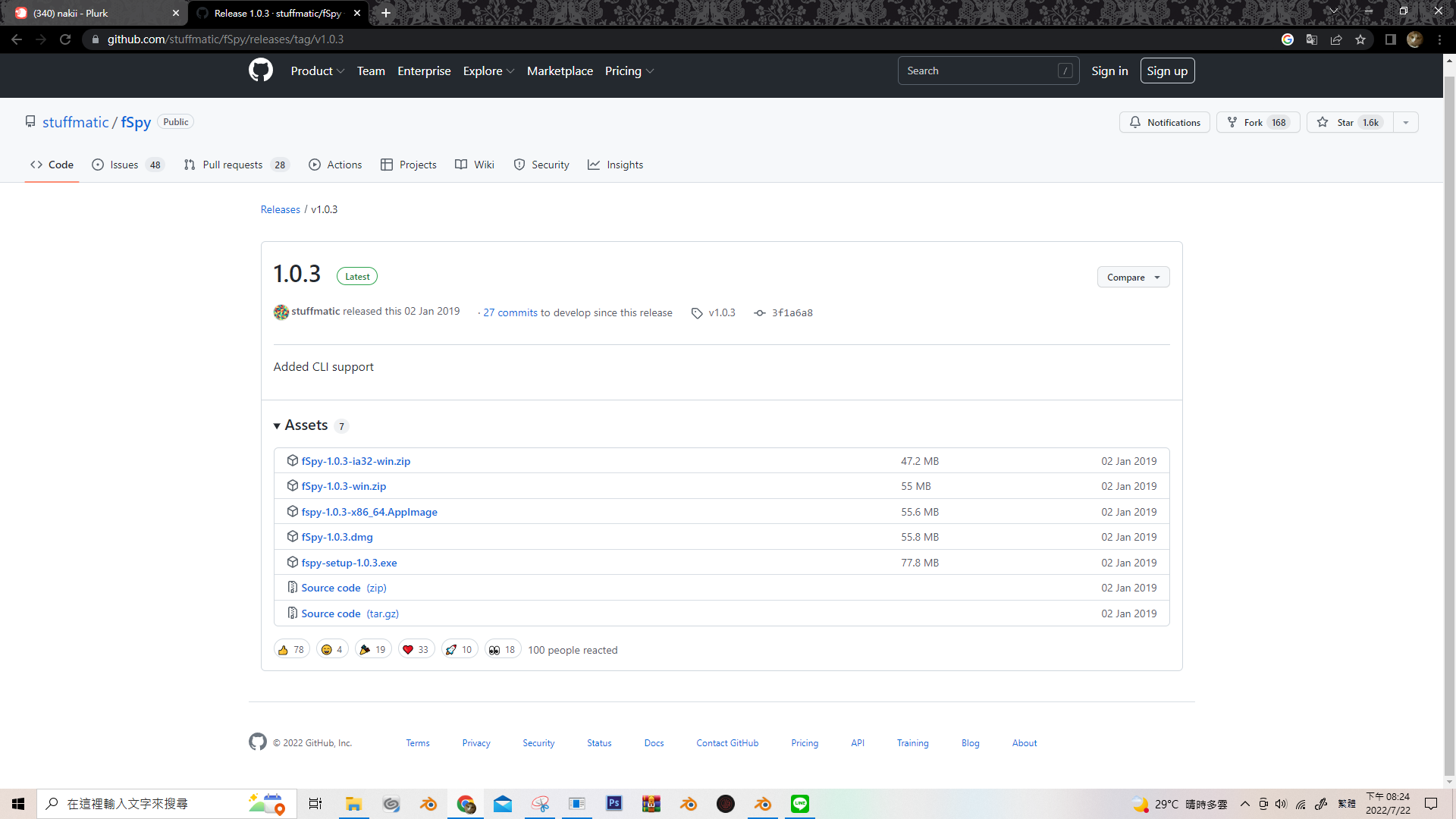This screenshot has width=1456, height=819.
Task: Expand the Explore menu
Action: coord(489,71)
